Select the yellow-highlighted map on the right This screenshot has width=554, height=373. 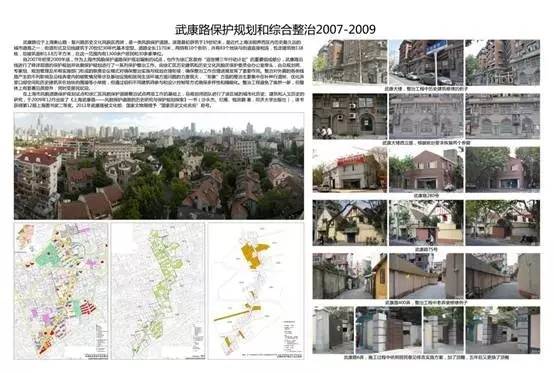pos(256,291)
